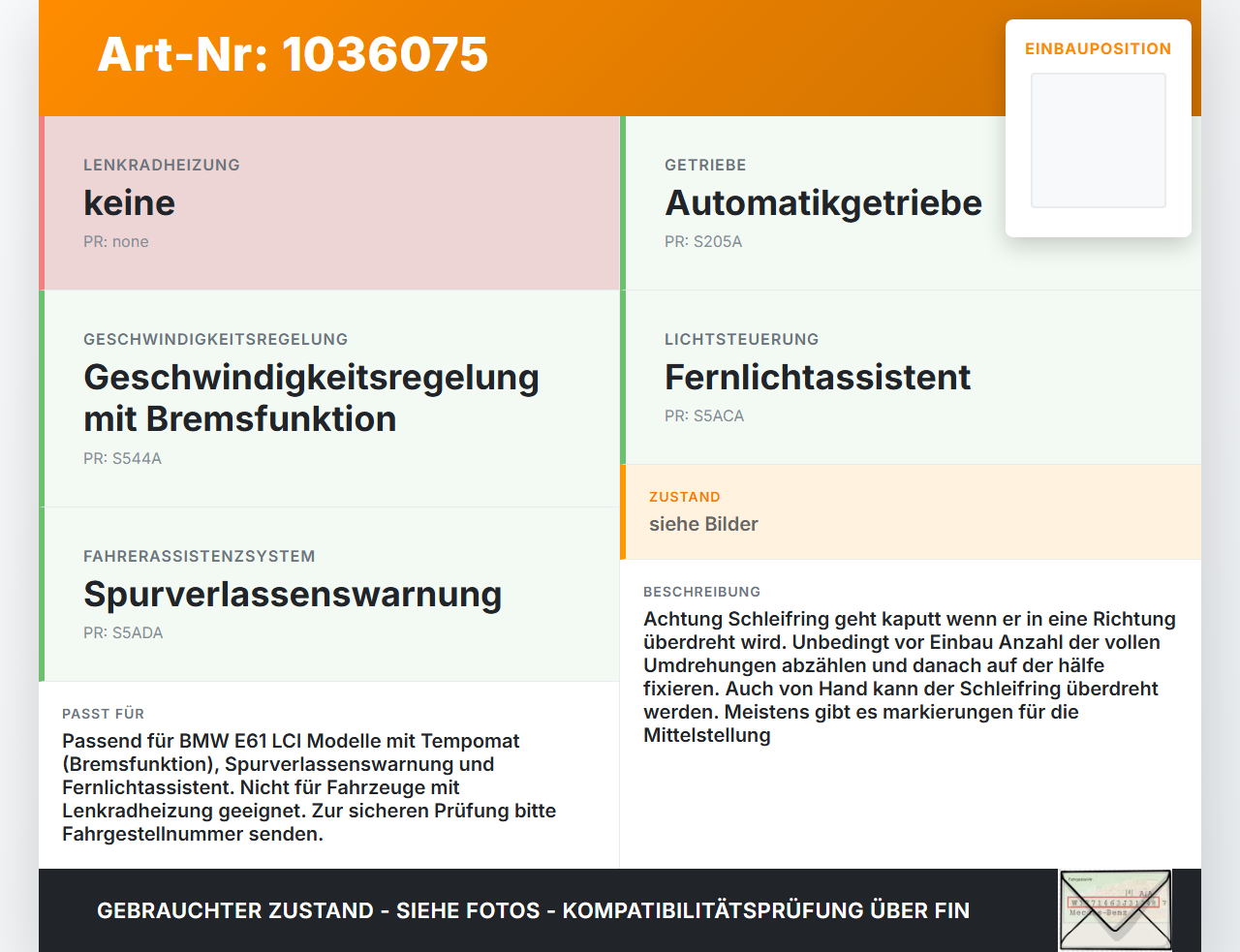Image resolution: width=1240 pixels, height=952 pixels.
Task: Click the envelope icon with vehicle registration
Action: [x=1115, y=910]
